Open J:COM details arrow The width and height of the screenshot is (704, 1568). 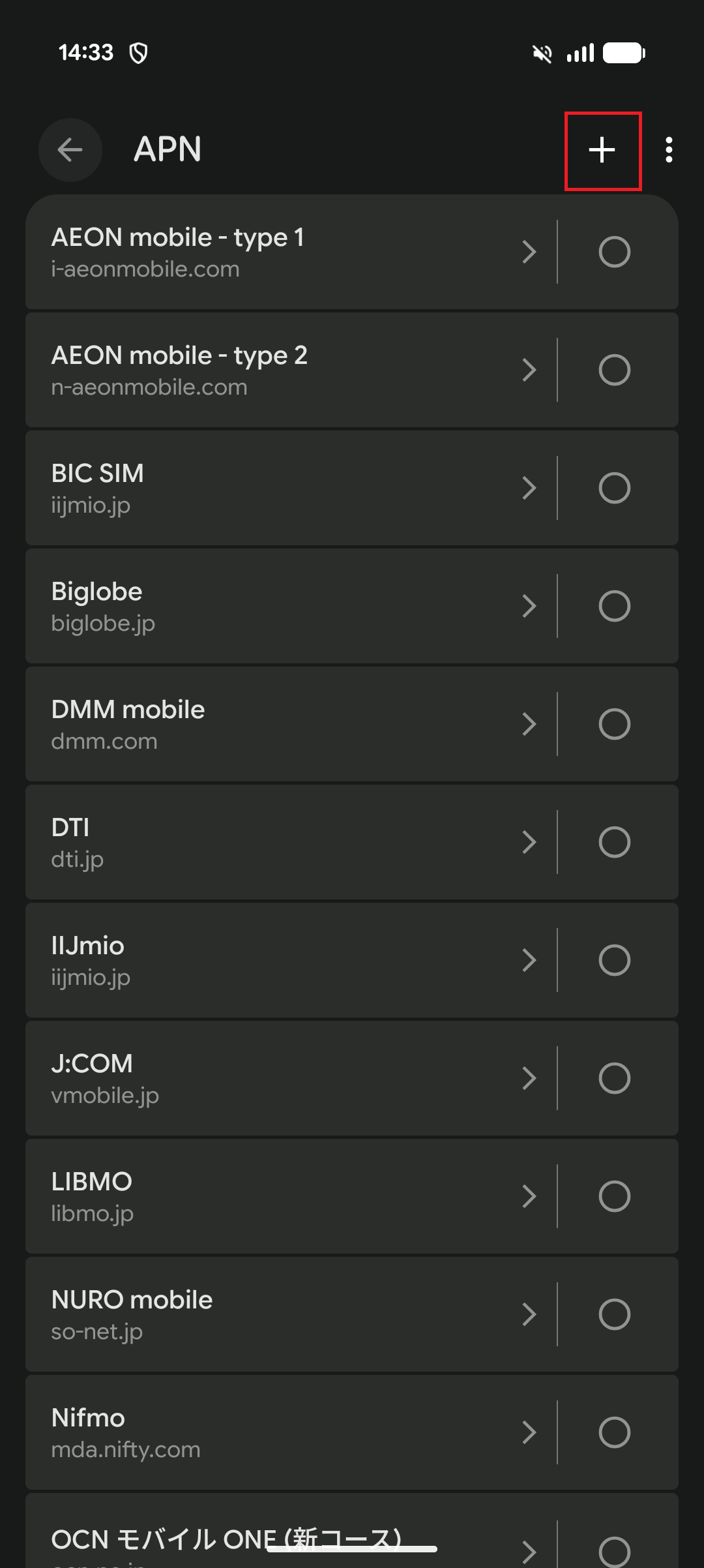(x=529, y=1078)
